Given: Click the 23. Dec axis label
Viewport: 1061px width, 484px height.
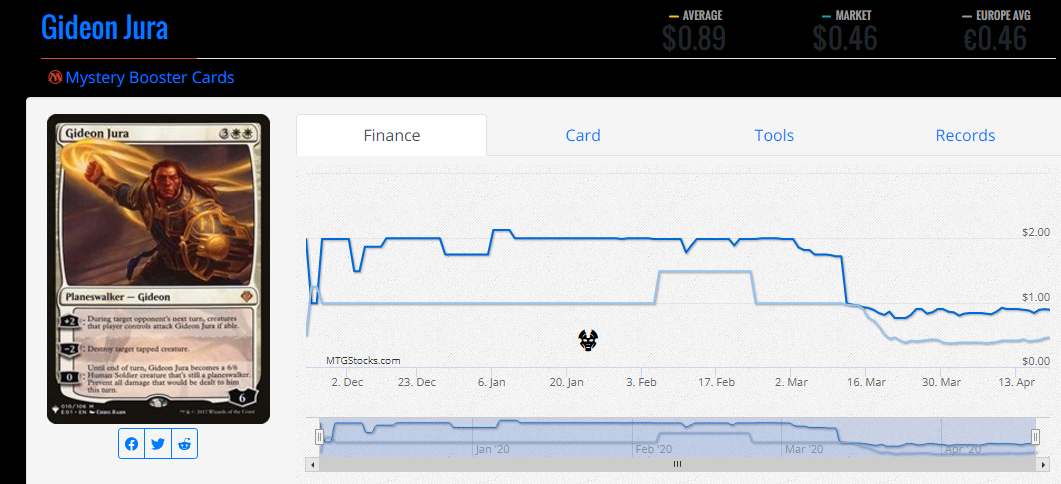Looking at the screenshot, I should click(417, 382).
